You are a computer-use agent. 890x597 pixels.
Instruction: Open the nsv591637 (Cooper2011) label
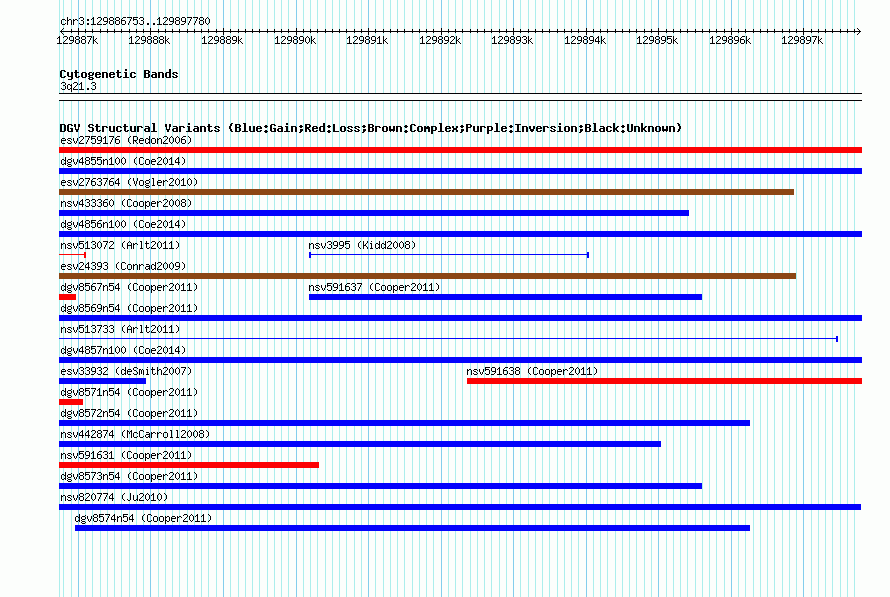pyautogui.click(x=374, y=287)
